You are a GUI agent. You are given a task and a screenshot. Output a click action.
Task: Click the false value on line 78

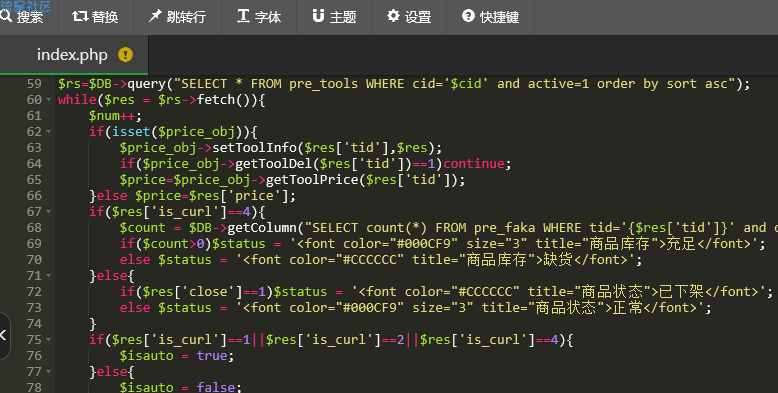pos(216,387)
